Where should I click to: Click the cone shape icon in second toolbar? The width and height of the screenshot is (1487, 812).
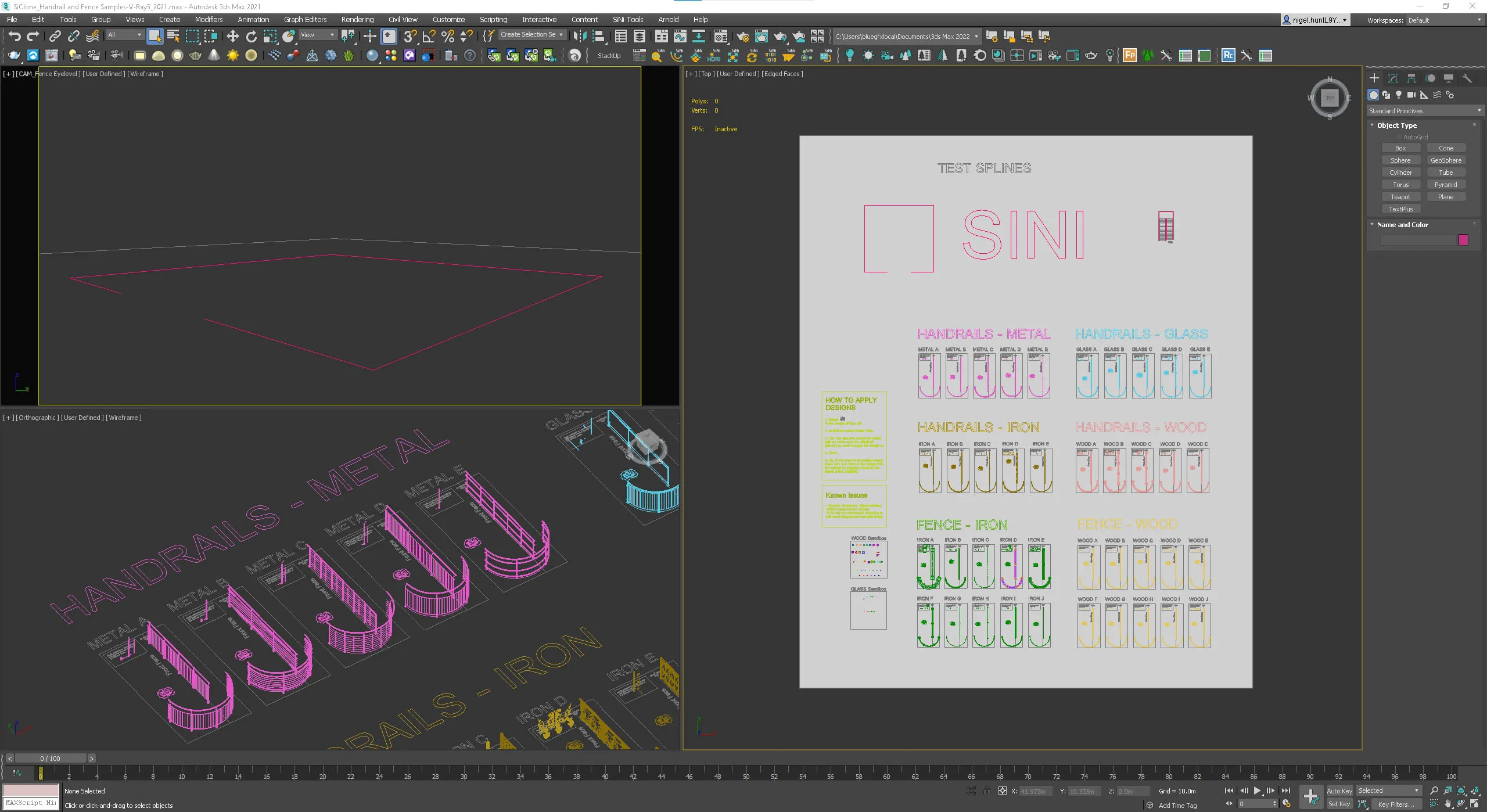pyautogui.click(x=214, y=55)
